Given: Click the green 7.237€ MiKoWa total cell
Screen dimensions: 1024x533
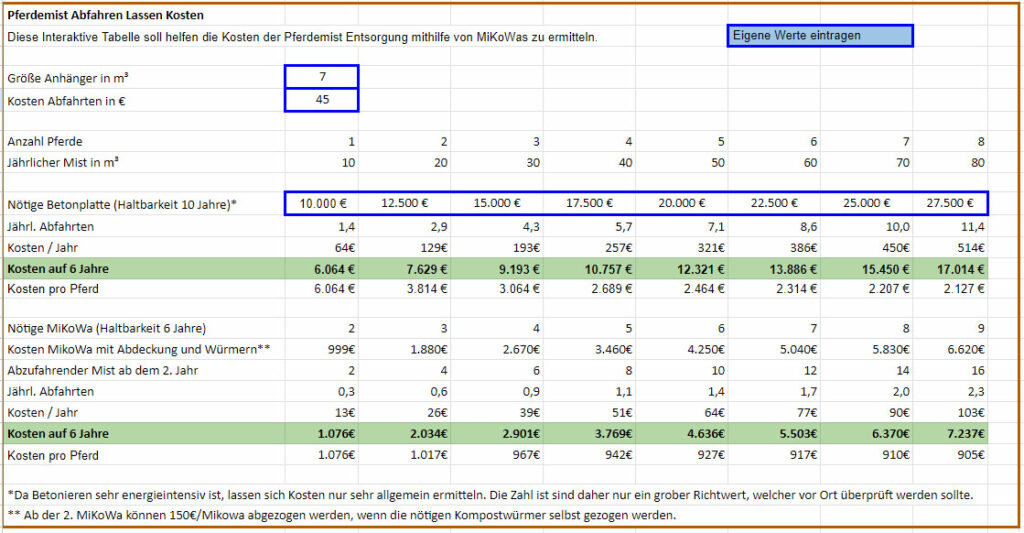Looking at the screenshot, I should [958, 434].
